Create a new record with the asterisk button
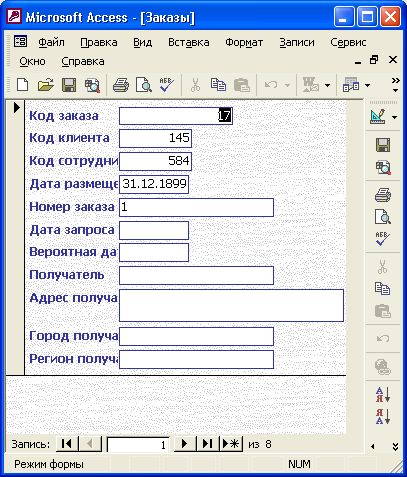This screenshot has height=477, width=407. coord(231,444)
